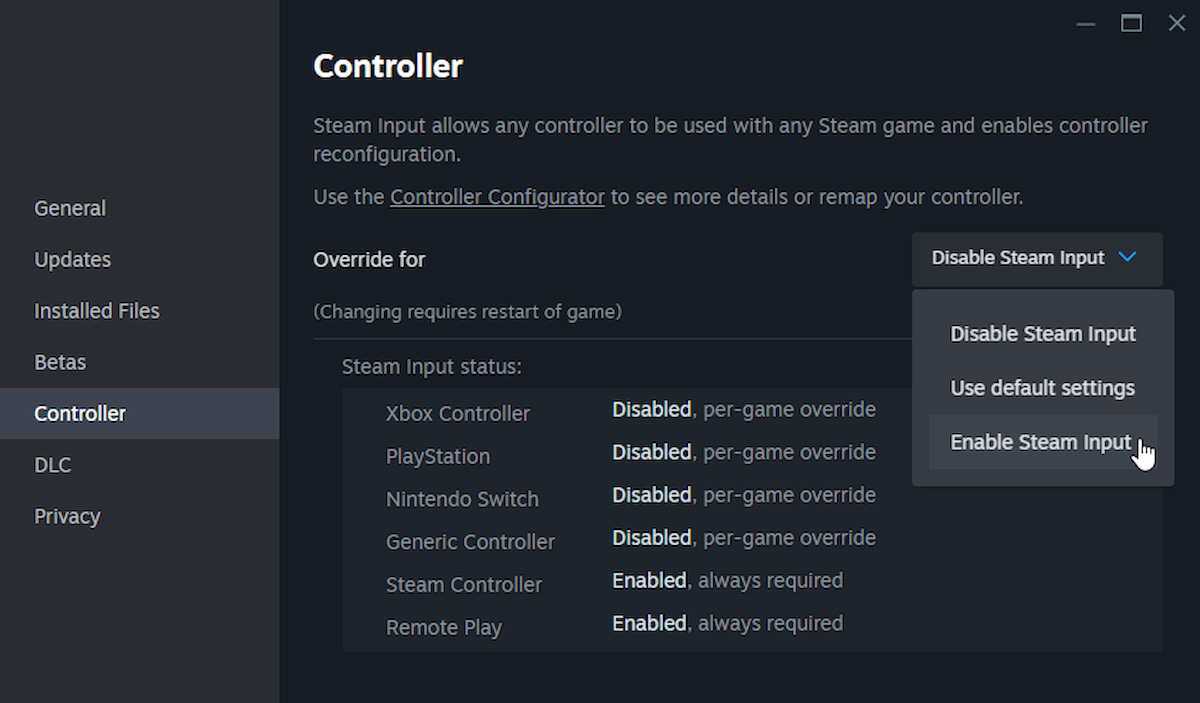The height and width of the screenshot is (703, 1200).
Task: Click the Xbox Controller status row
Action: 457,413
